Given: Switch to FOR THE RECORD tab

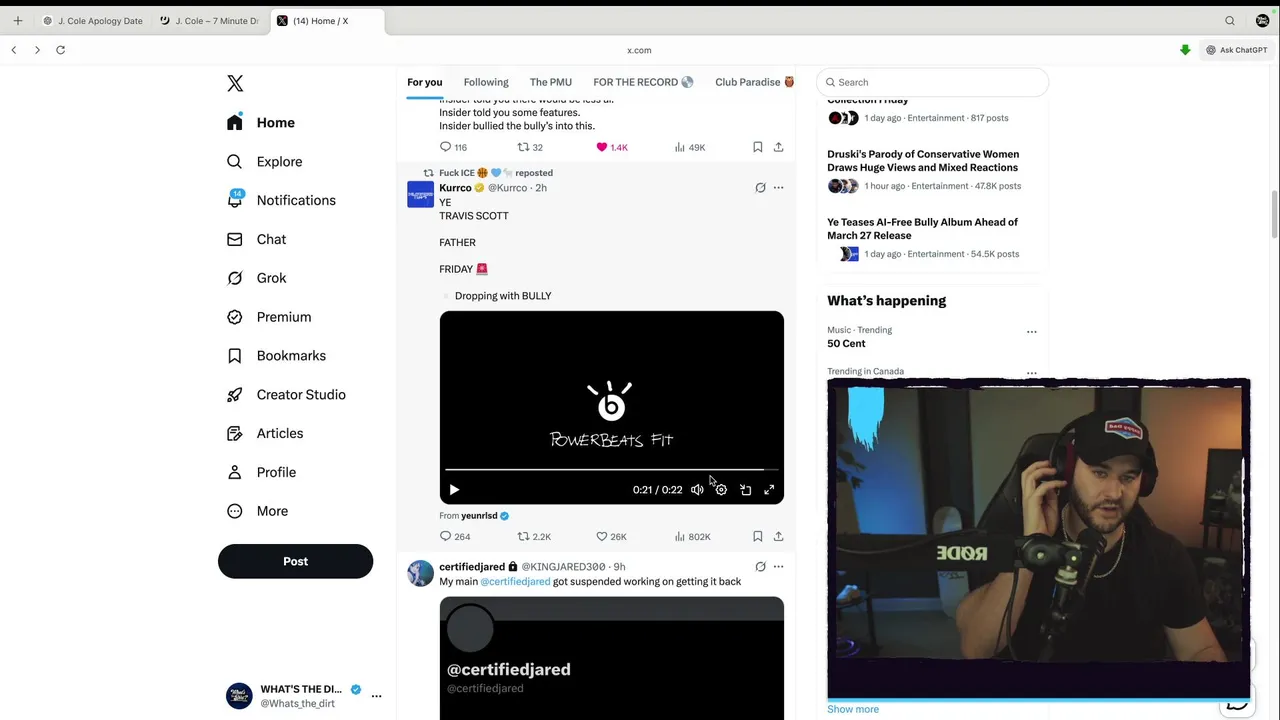Looking at the screenshot, I should point(643,82).
